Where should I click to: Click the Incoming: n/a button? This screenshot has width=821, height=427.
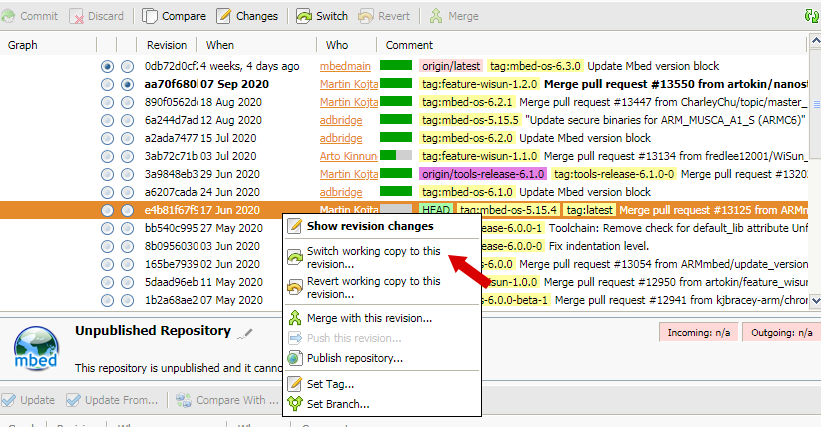(x=698, y=333)
